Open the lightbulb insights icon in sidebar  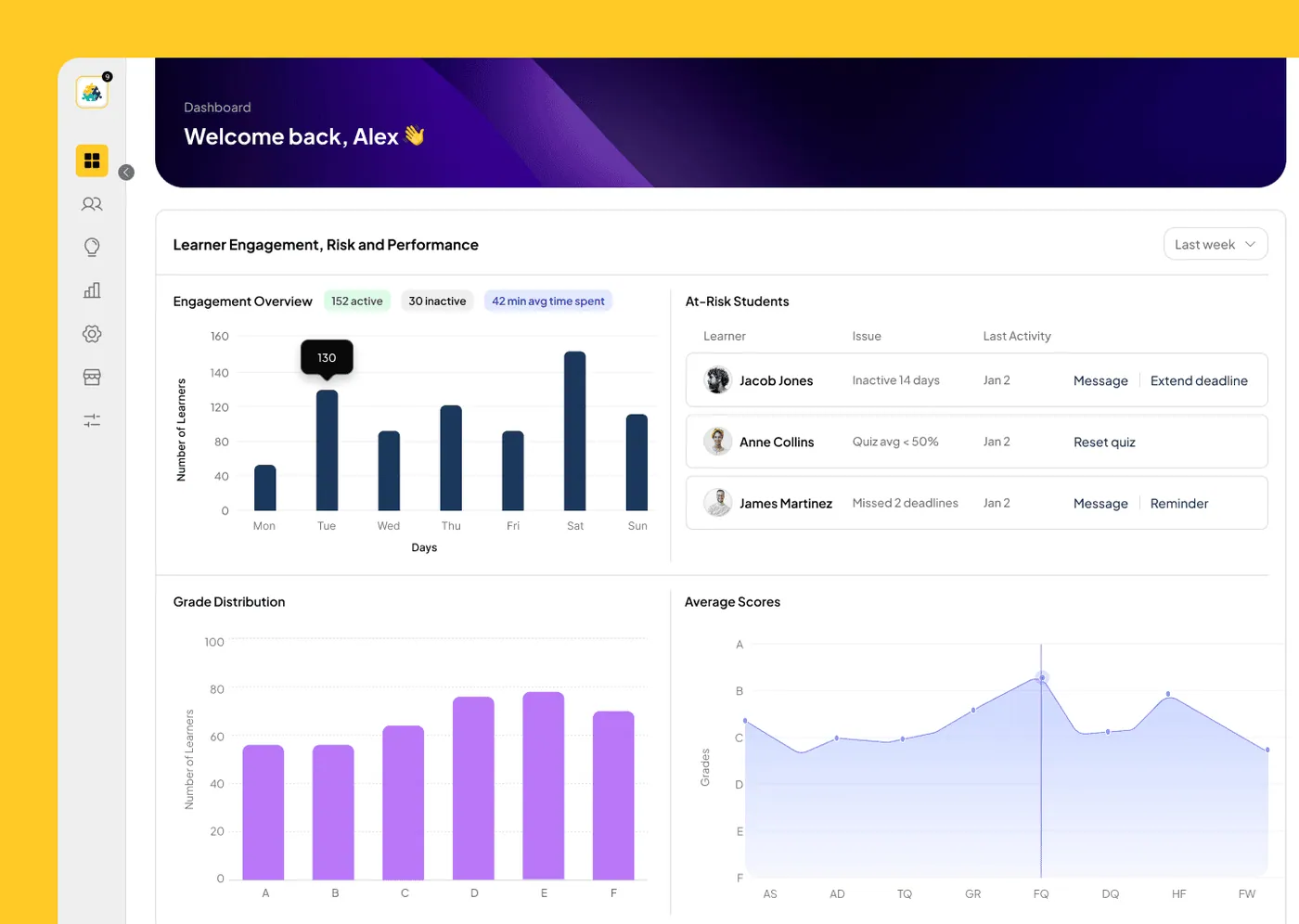pyautogui.click(x=92, y=247)
